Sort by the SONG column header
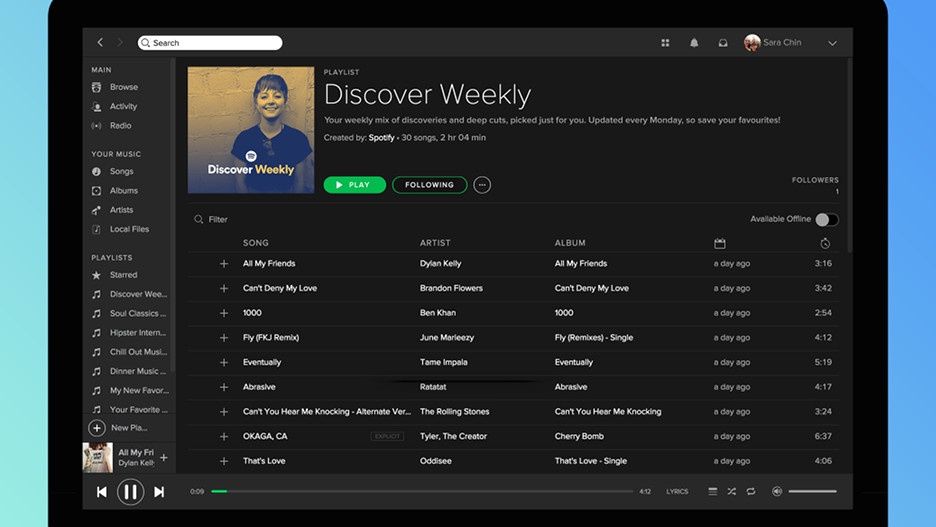The width and height of the screenshot is (936, 527). pos(255,243)
